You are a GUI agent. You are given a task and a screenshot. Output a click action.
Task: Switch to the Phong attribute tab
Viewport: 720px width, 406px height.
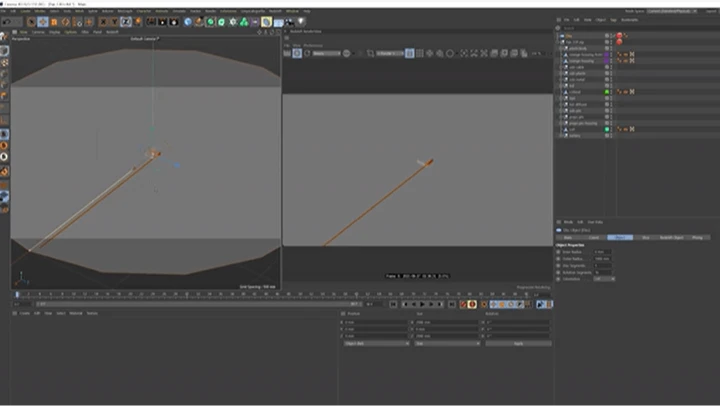click(698, 237)
